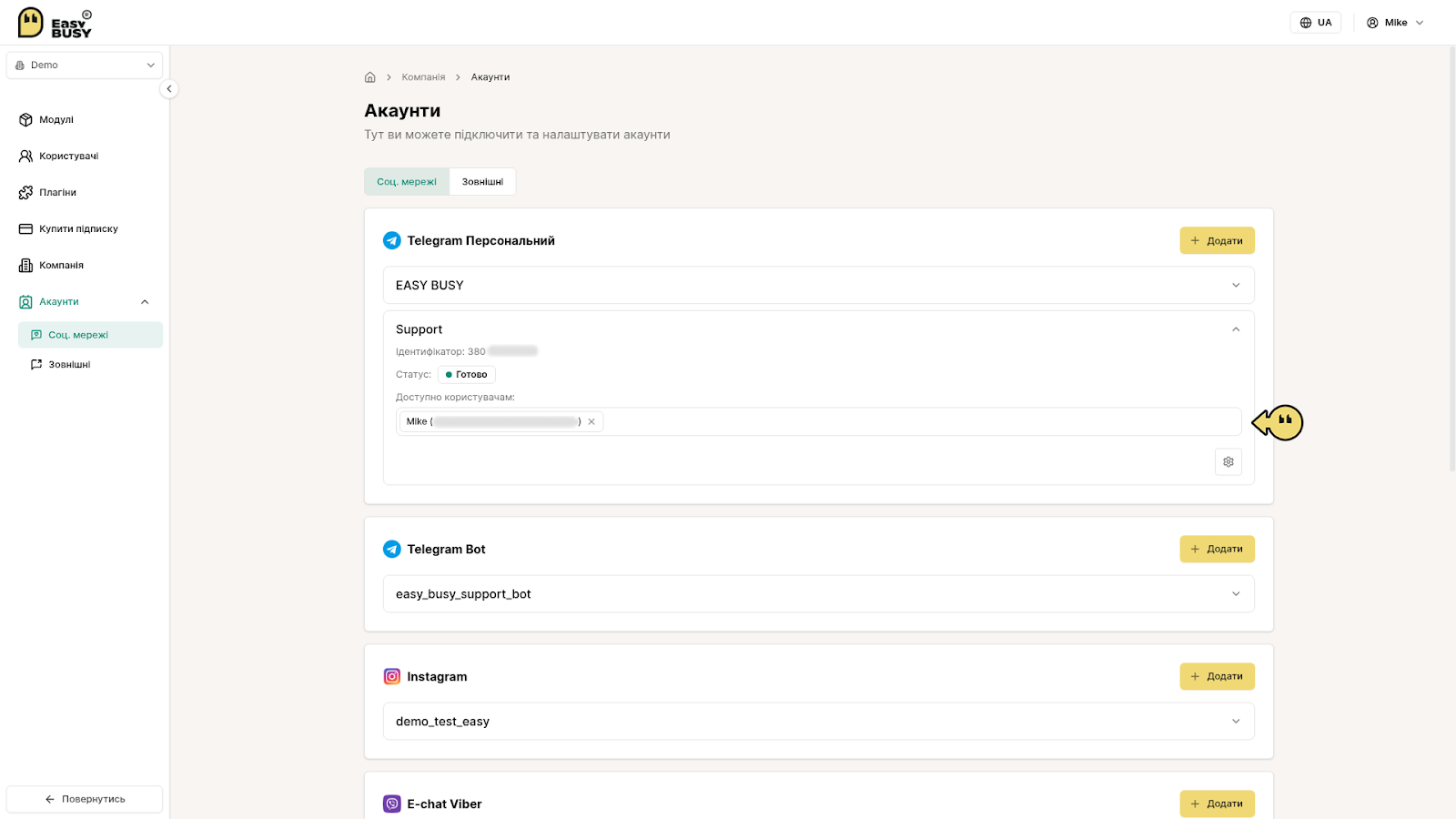The width and height of the screenshot is (1456, 819).
Task: Click the home breadcrumb icon
Action: (370, 77)
